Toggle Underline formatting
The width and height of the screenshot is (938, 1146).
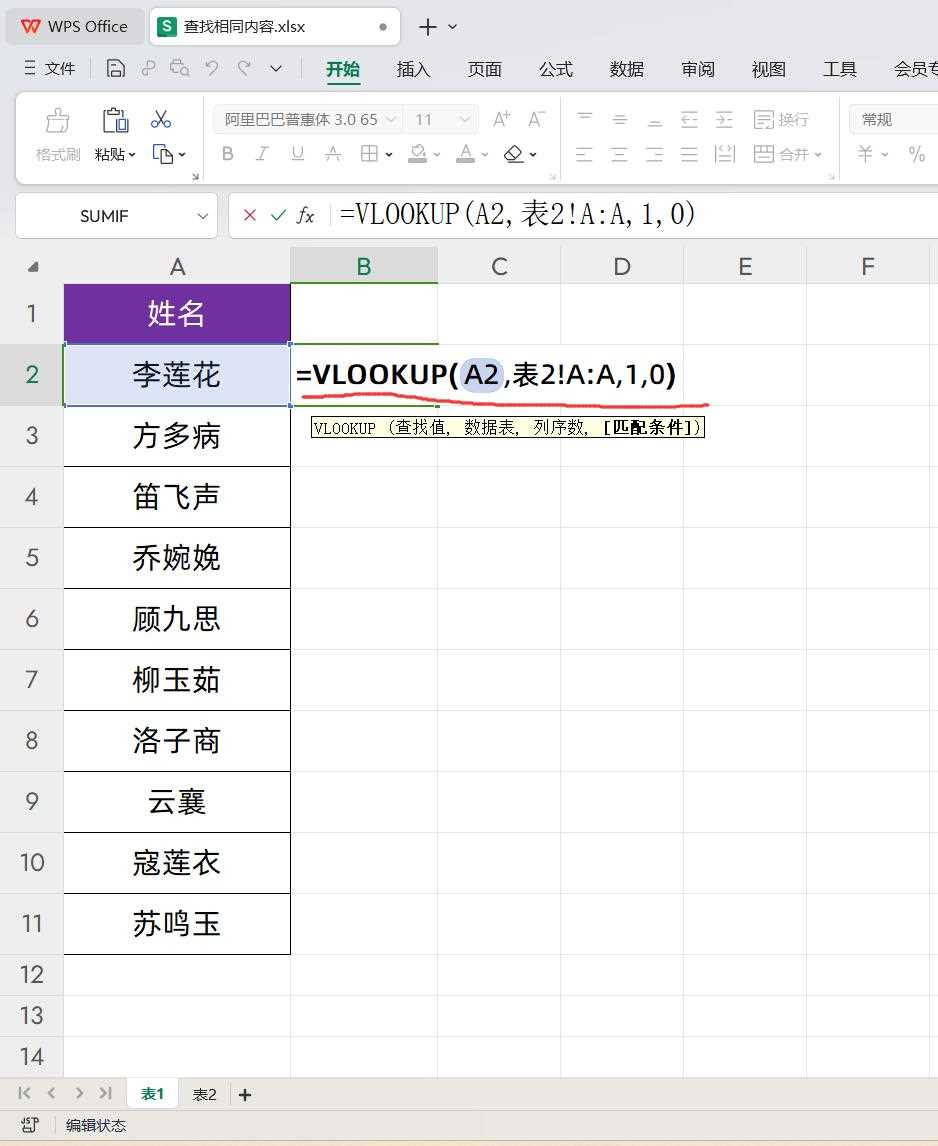(x=298, y=153)
